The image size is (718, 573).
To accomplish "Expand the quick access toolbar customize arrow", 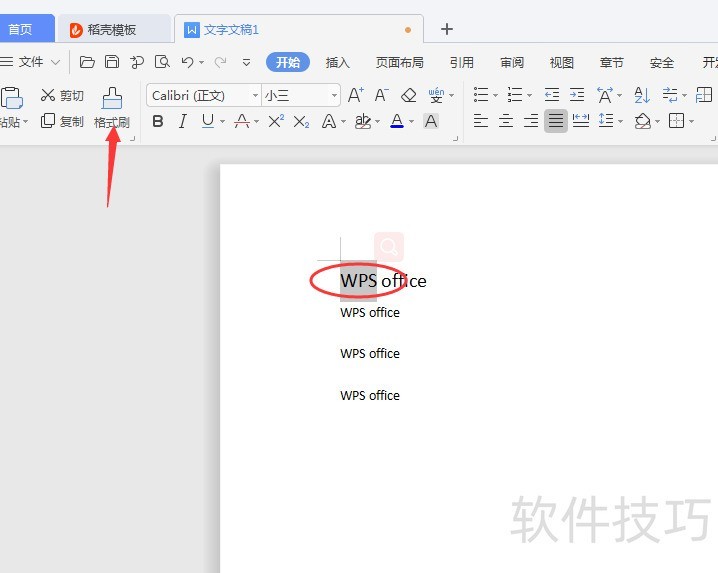I will (246, 62).
